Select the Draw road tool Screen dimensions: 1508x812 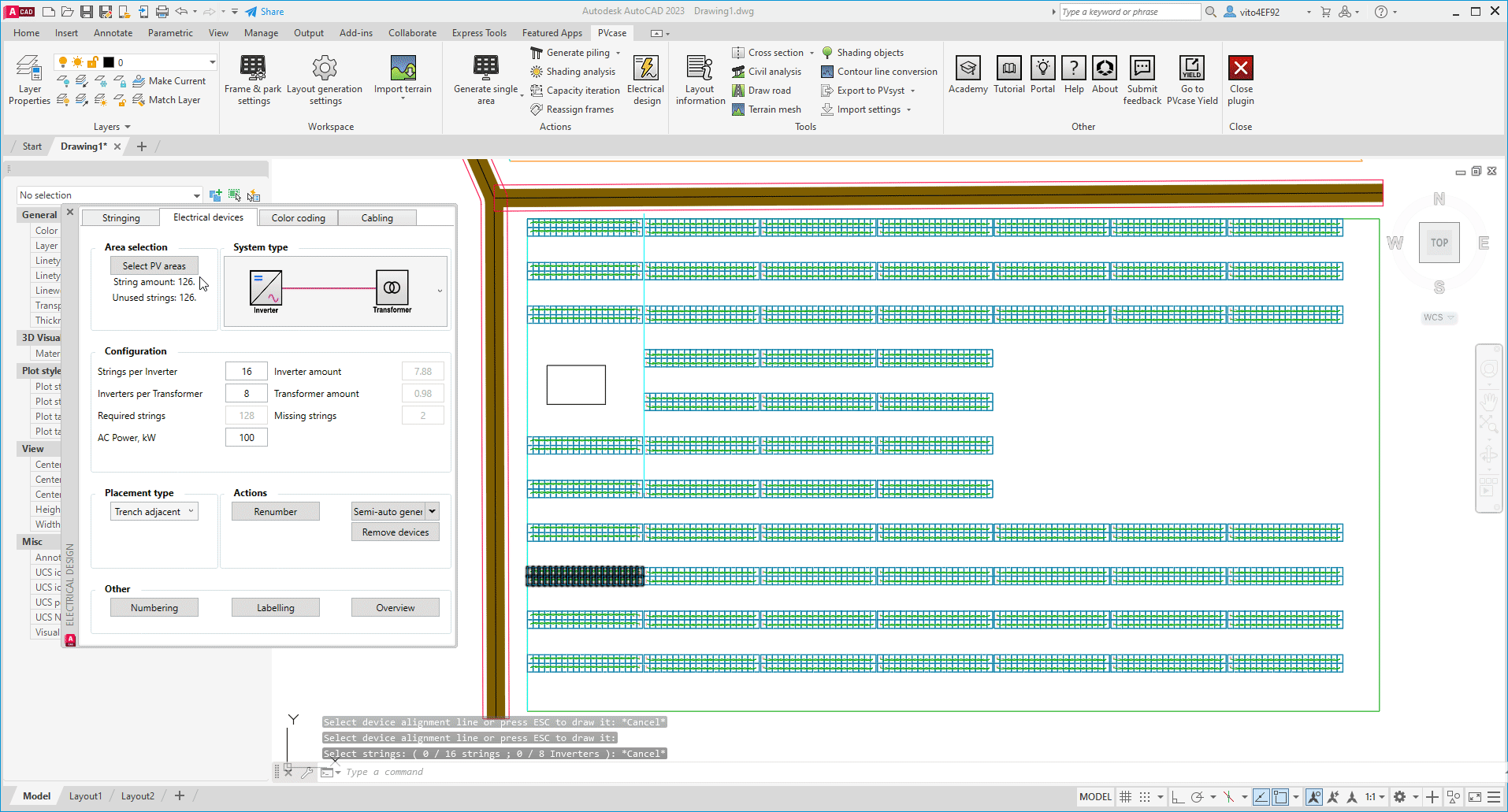(x=761, y=91)
